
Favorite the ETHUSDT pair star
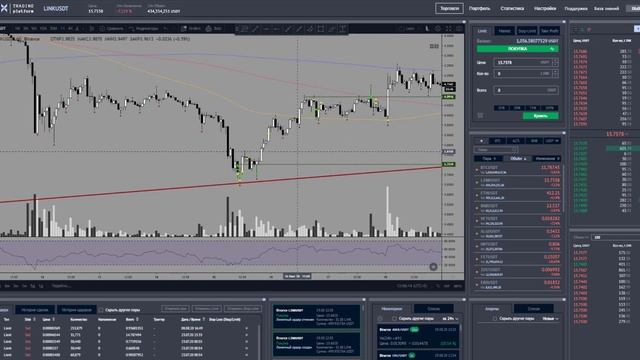point(477,196)
